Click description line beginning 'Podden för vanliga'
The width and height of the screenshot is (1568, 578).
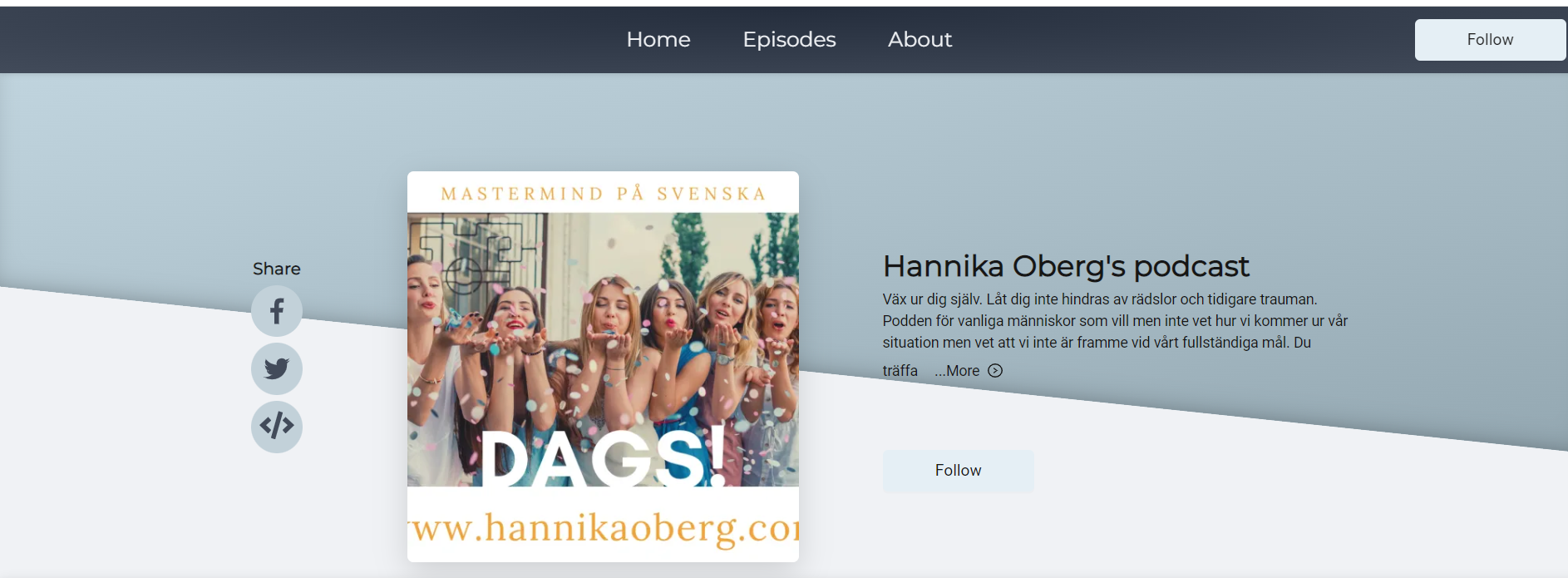point(1115,321)
